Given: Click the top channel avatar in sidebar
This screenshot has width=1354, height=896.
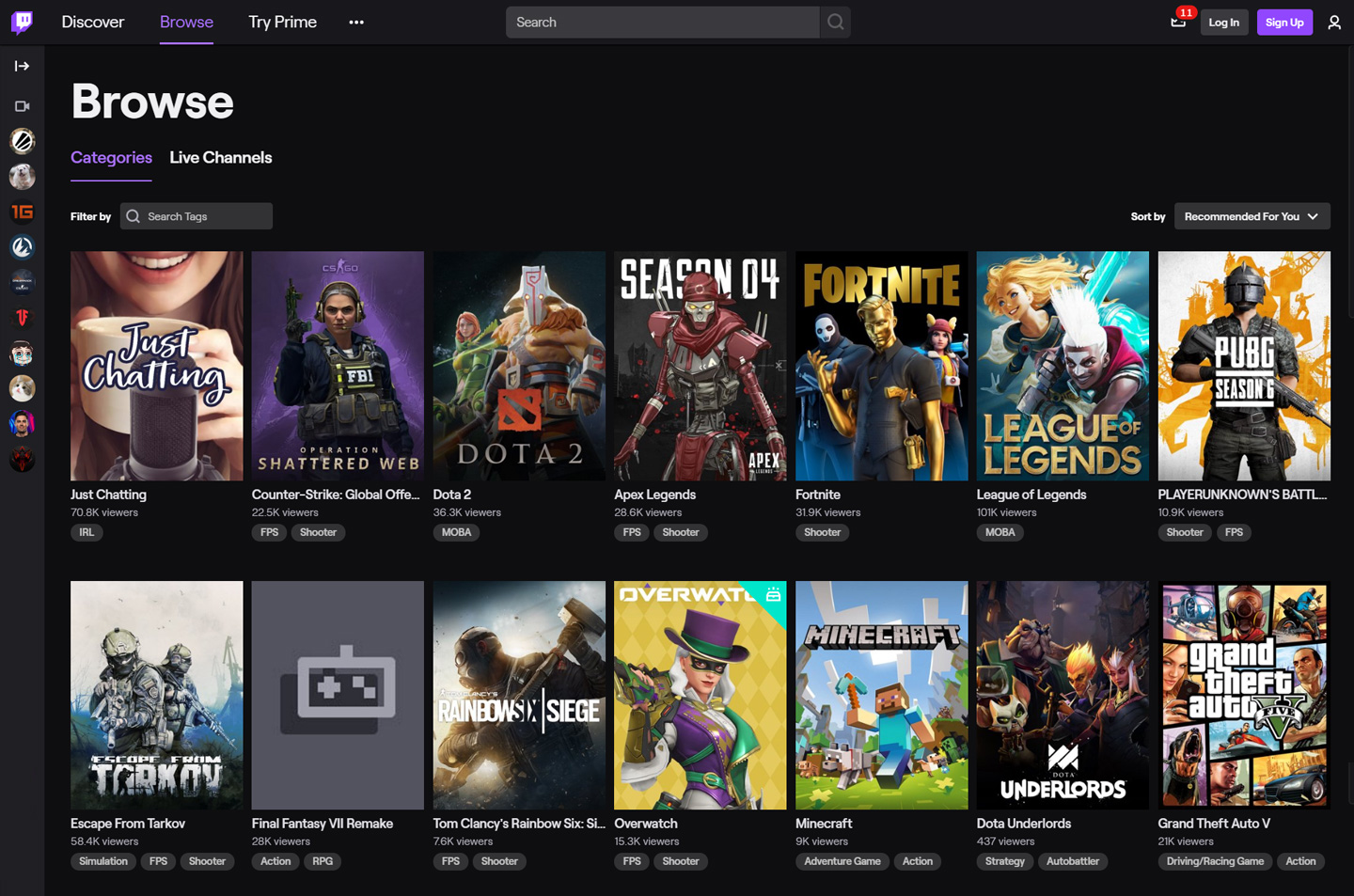Looking at the screenshot, I should [22, 141].
